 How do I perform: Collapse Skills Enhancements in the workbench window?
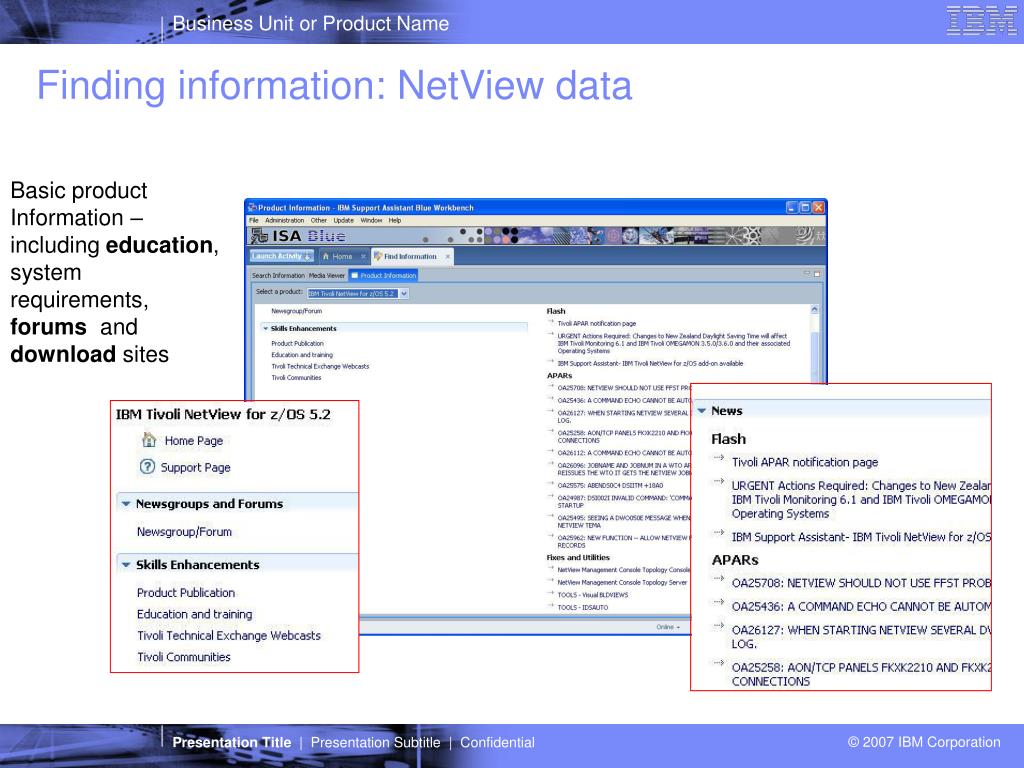266,328
